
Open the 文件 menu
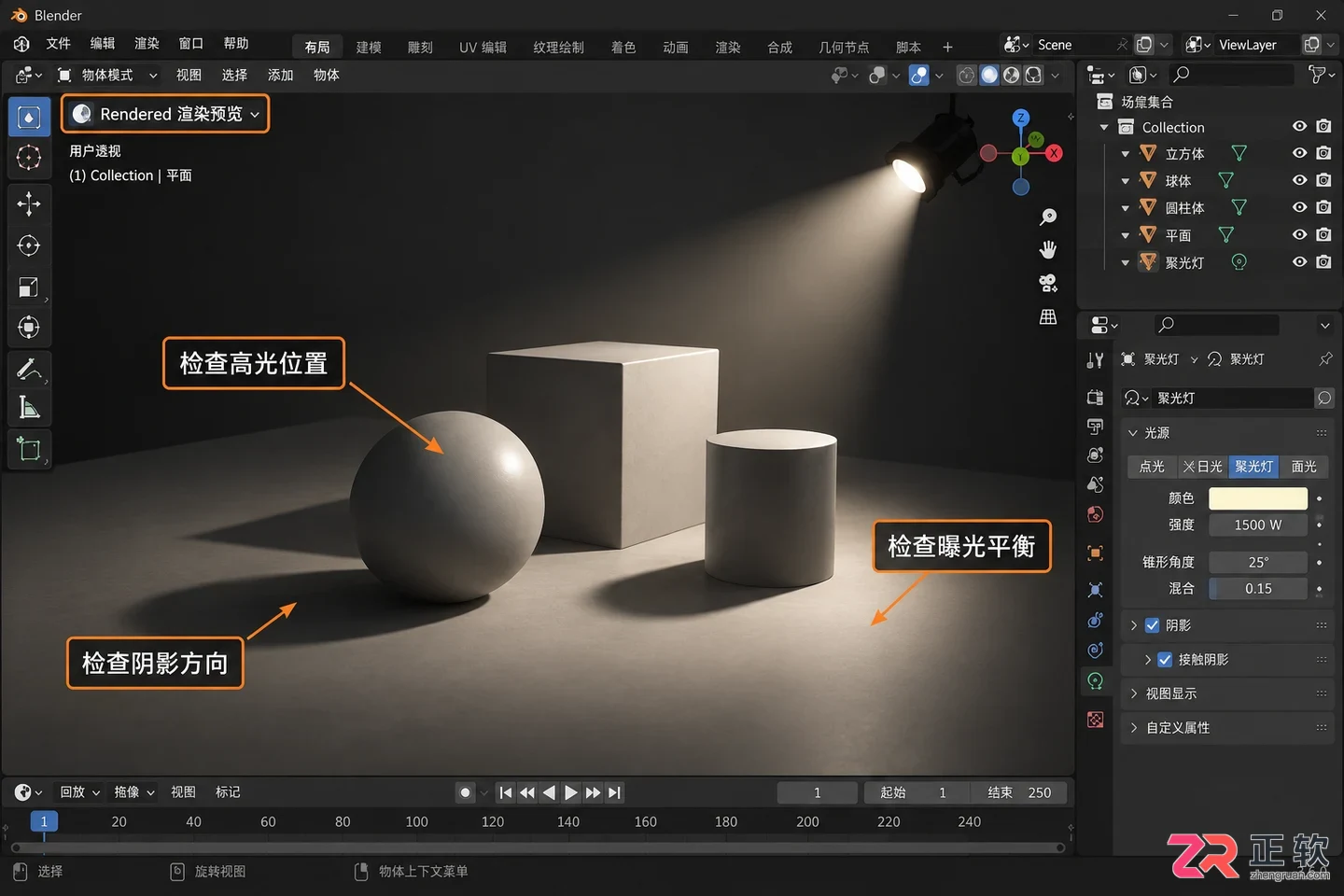(x=59, y=44)
